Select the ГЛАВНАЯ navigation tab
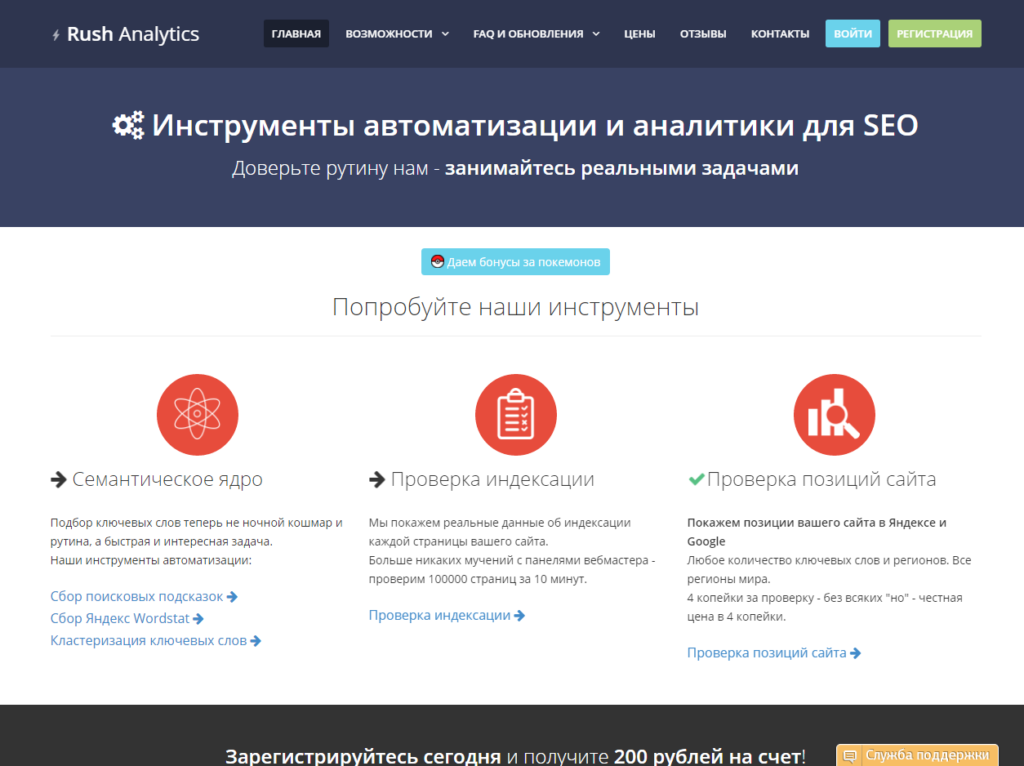This screenshot has width=1024, height=766. [296, 34]
